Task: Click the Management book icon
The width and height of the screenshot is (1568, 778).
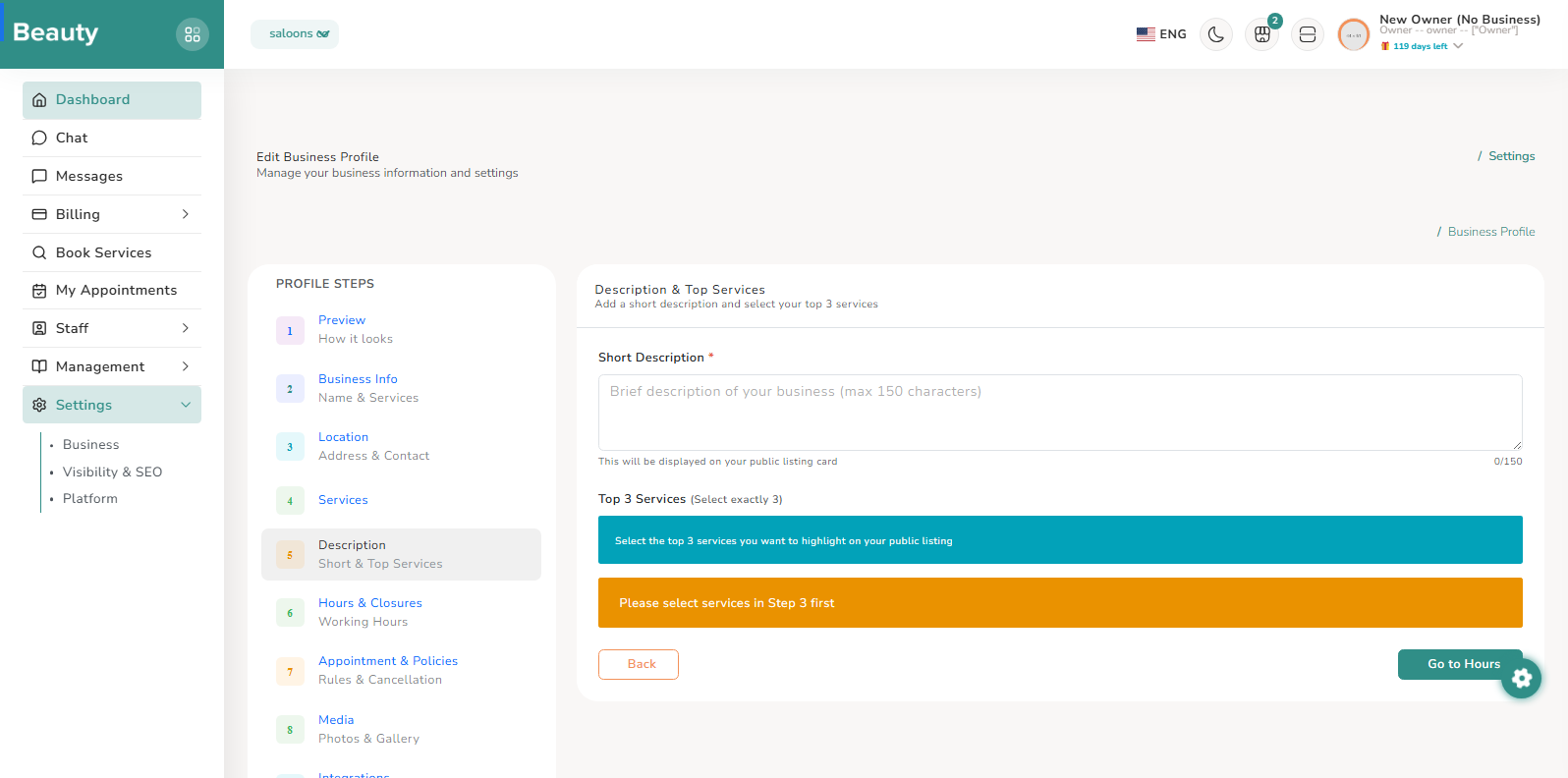Action: pyautogui.click(x=39, y=366)
